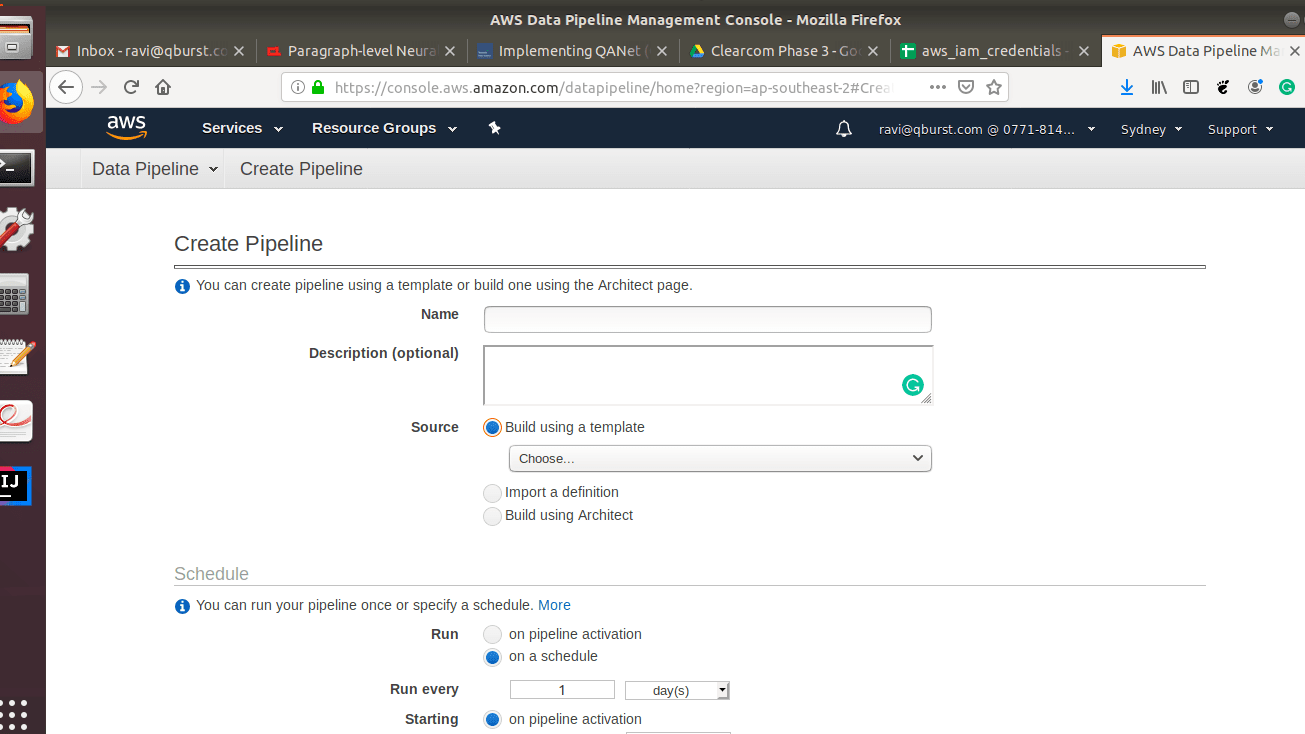
Task: Select Build using a template radio
Action: point(492,428)
